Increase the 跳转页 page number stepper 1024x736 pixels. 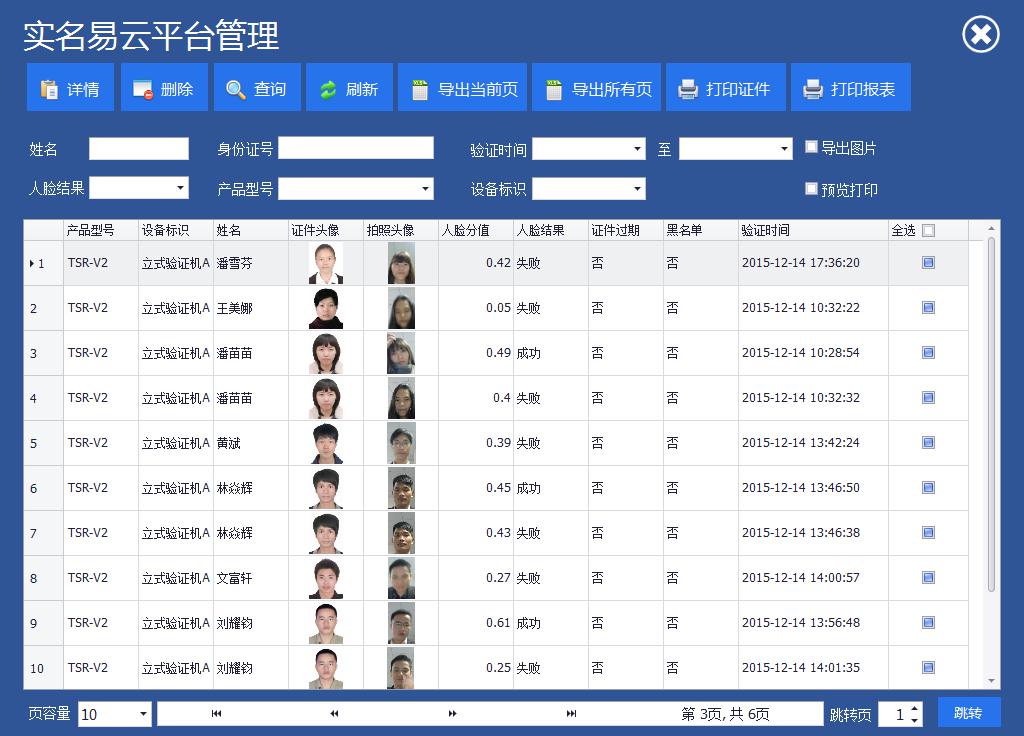tap(915, 709)
